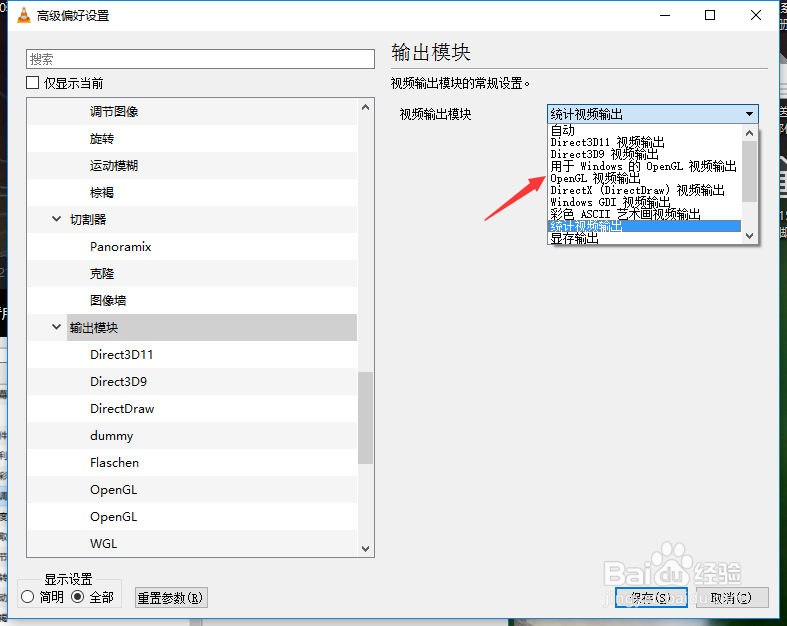Image resolution: width=787 pixels, height=626 pixels.
Task: Click the settings tree scrollbar thumb
Action: pyautogui.click(x=365, y=418)
